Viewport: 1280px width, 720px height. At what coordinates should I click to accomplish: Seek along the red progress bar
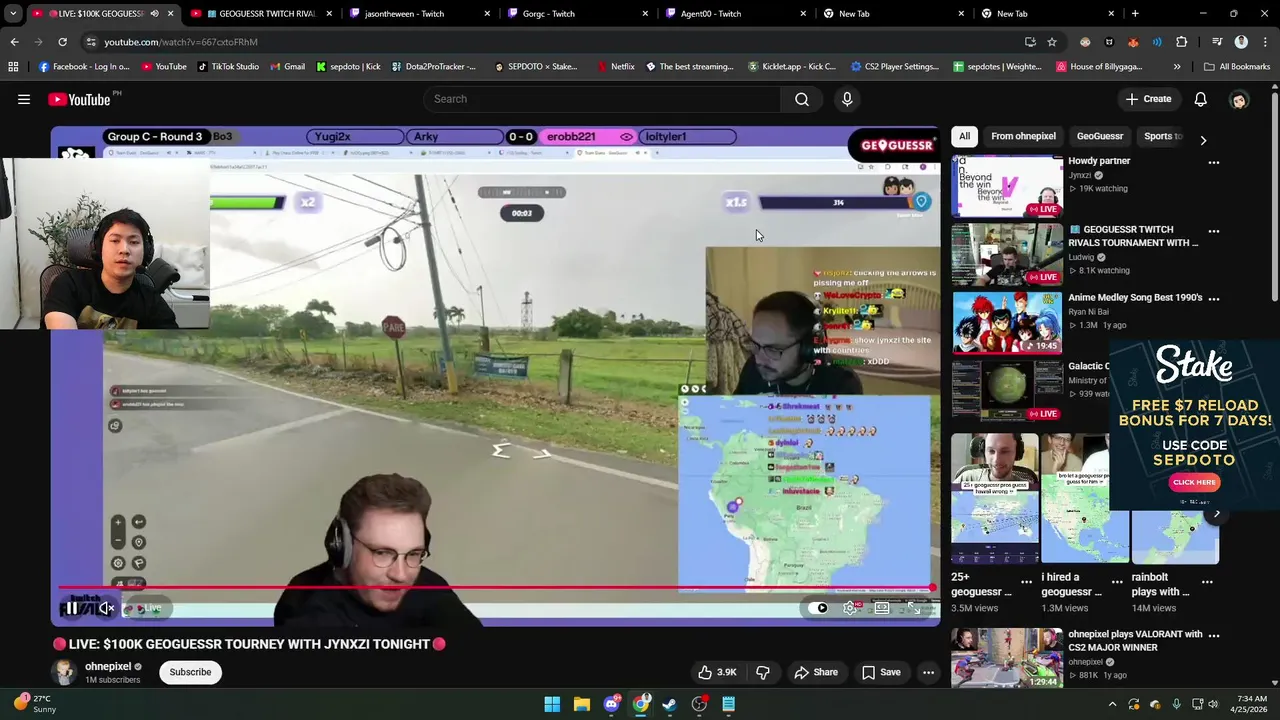(x=495, y=588)
